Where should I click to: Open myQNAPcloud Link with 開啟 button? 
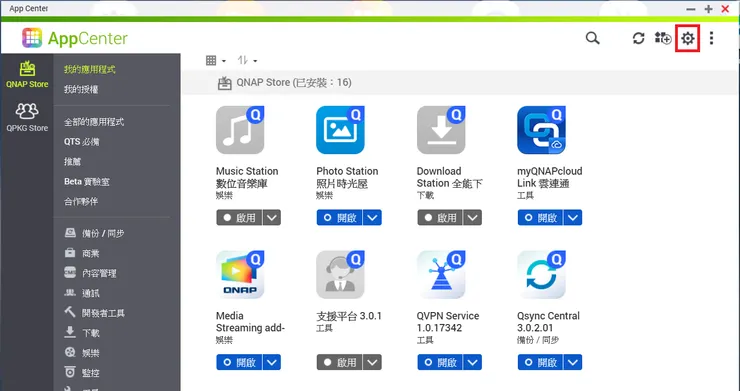tap(541, 218)
